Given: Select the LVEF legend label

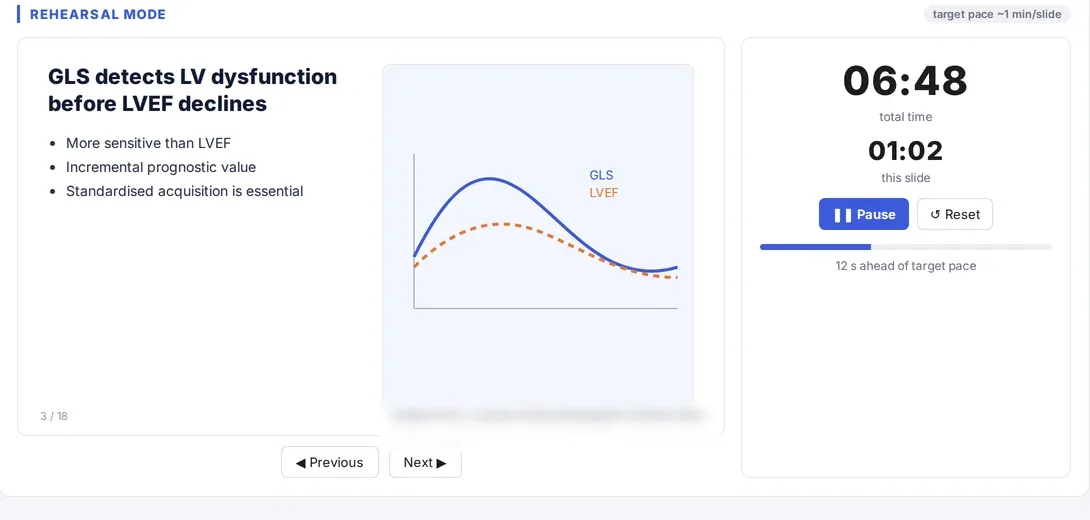Looking at the screenshot, I should click(x=603, y=193).
